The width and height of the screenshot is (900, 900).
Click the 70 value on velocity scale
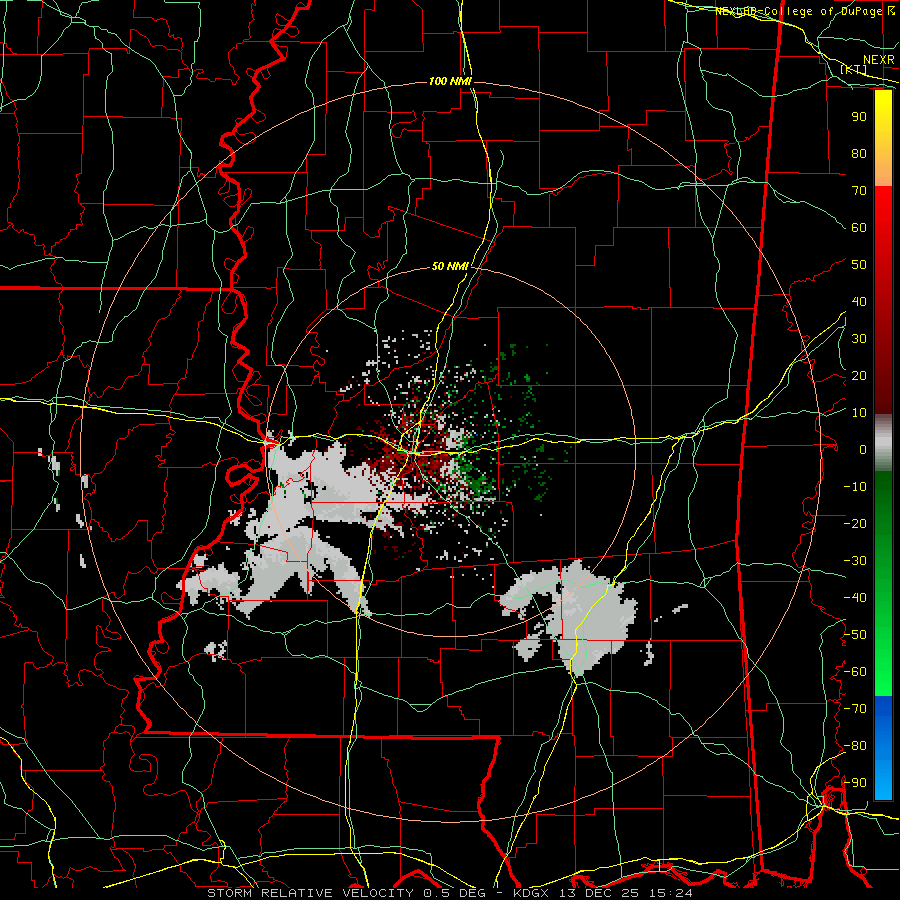coord(859,191)
